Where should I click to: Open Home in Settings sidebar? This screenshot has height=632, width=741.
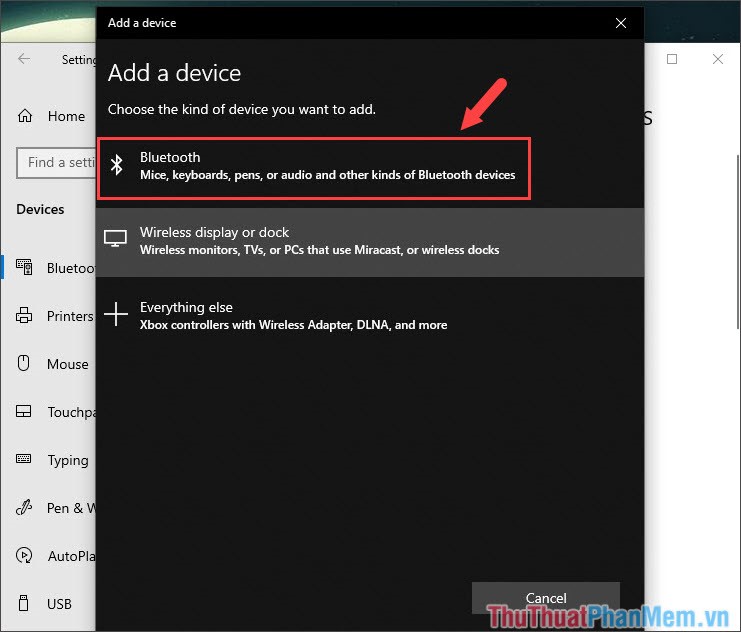50,116
